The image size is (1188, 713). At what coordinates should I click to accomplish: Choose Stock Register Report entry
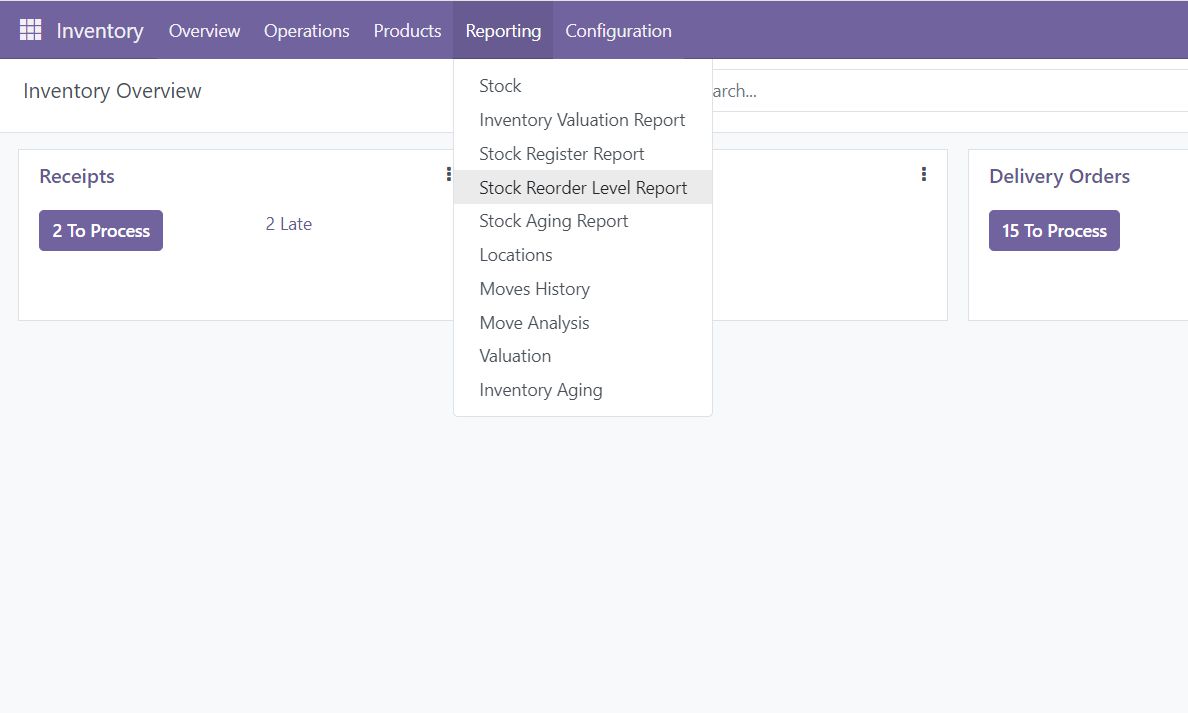pyautogui.click(x=562, y=154)
